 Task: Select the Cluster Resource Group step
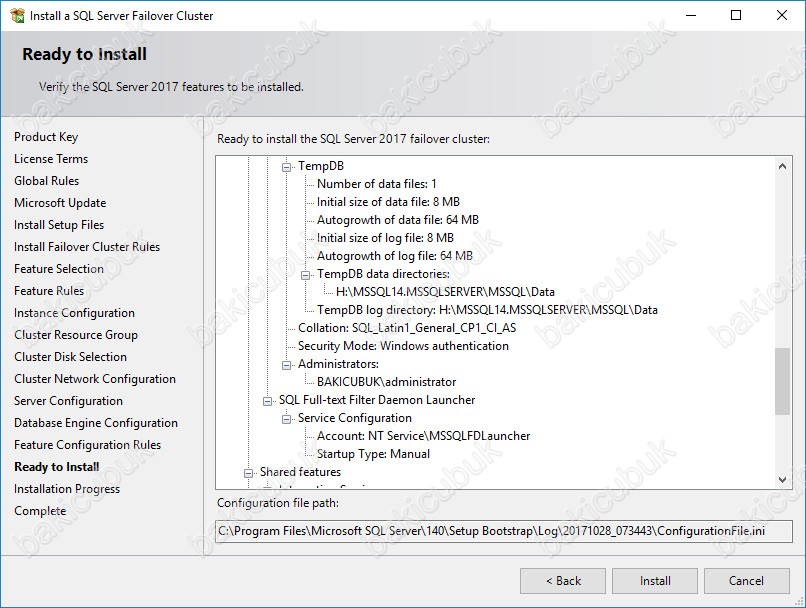pyautogui.click(x=76, y=335)
